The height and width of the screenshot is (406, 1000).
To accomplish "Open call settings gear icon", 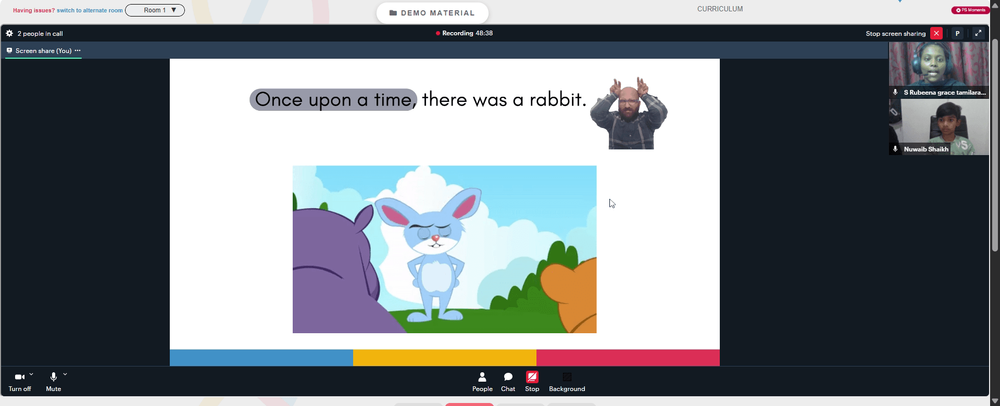I will [x=10, y=33].
